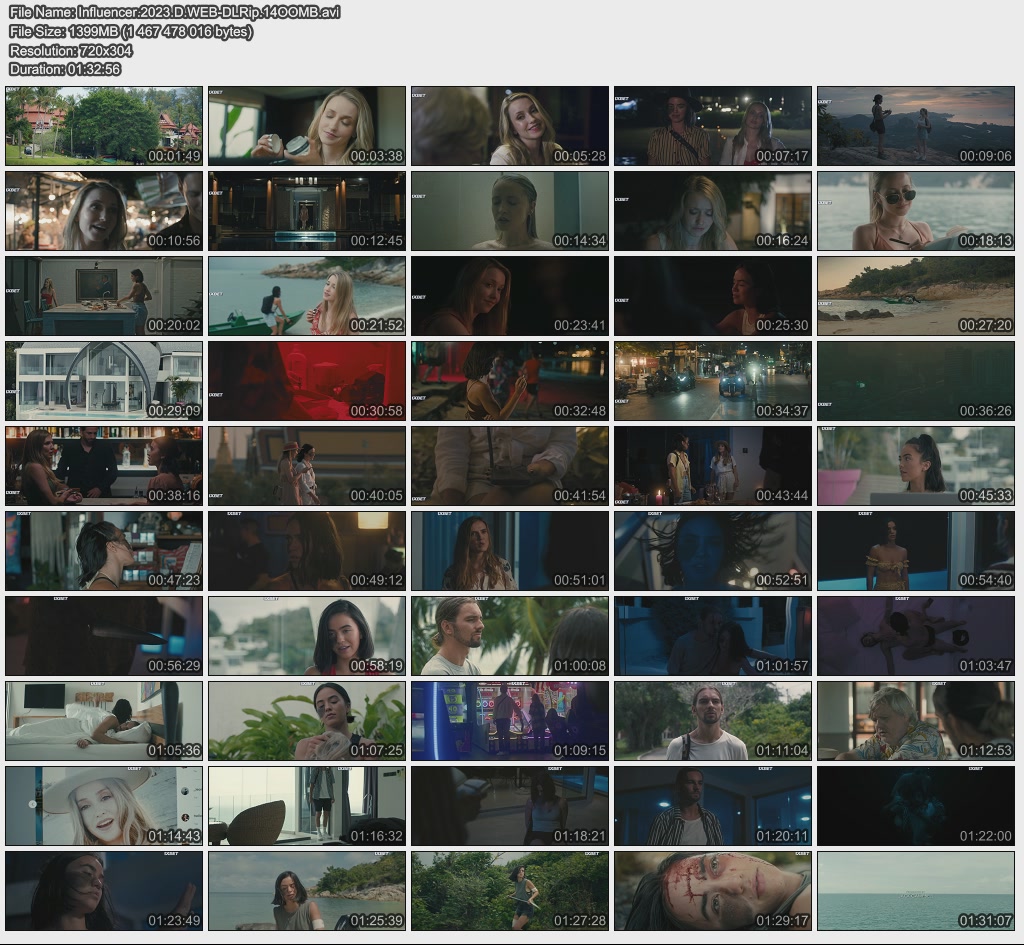Open the night street thumbnail at 00:34:37
The width and height of the screenshot is (1024, 945).
(x=712, y=381)
